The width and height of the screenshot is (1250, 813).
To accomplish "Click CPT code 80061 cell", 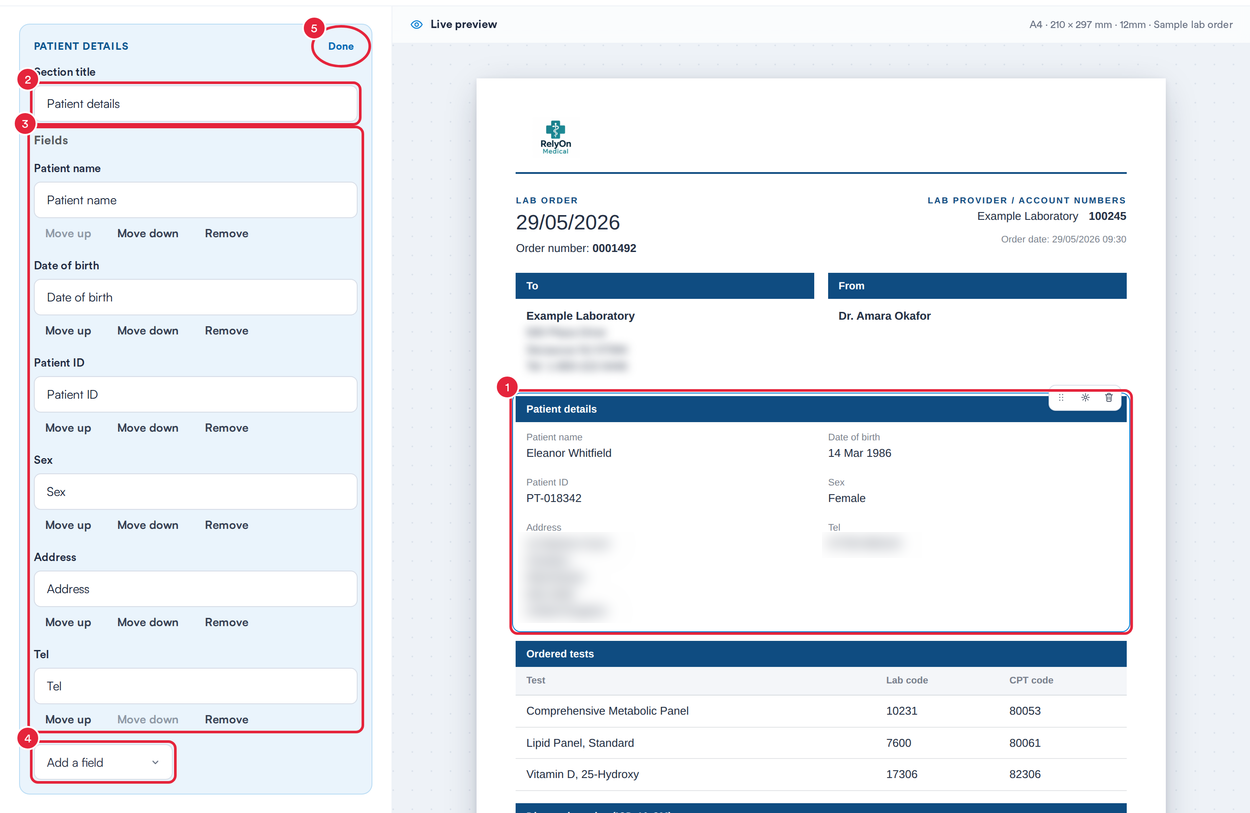I will coord(1025,743).
